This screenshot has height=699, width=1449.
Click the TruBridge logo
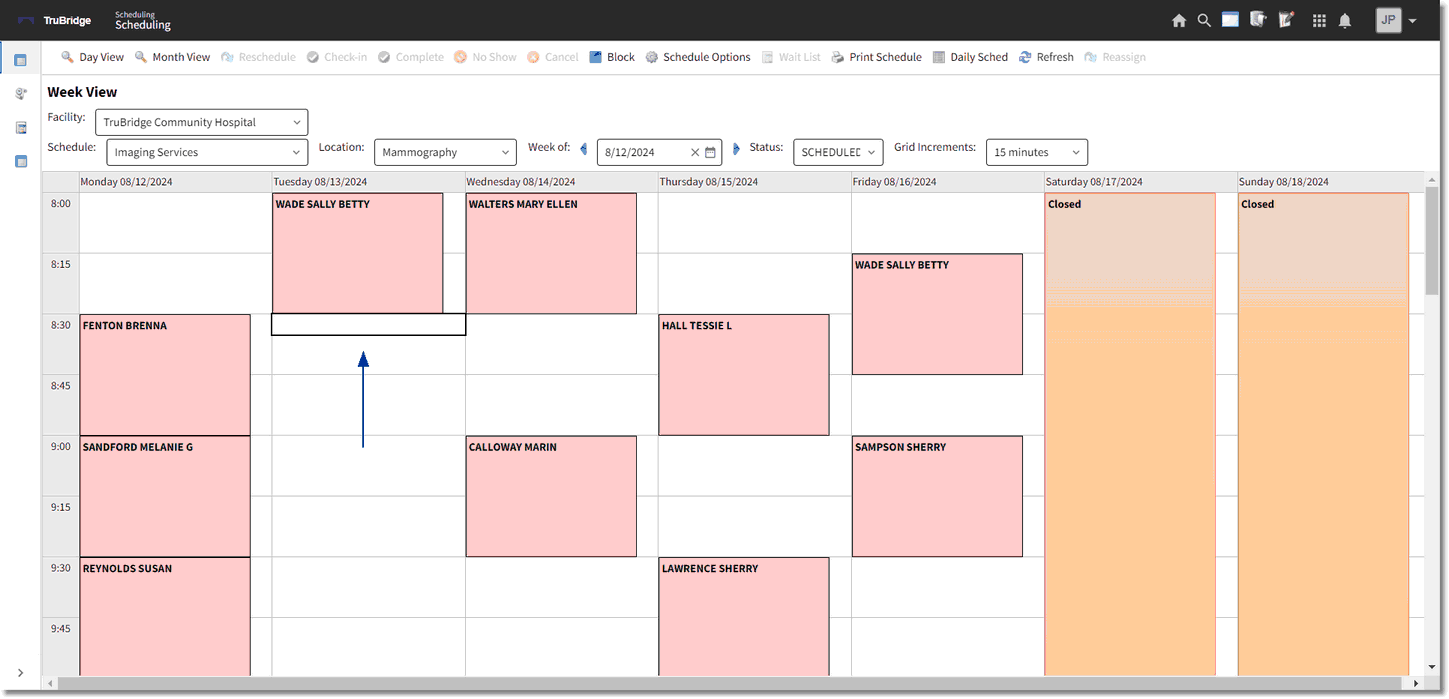tap(54, 20)
